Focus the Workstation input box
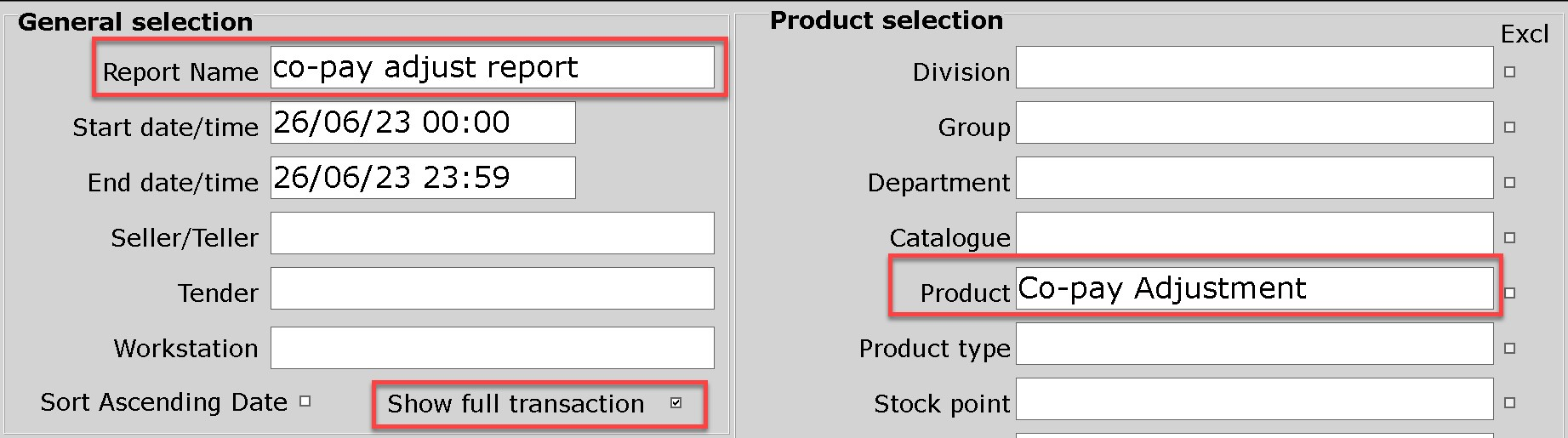This screenshot has width=1568, height=438. click(x=493, y=348)
